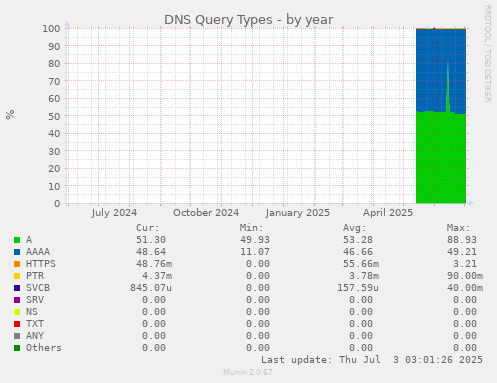
Task: Click the AAAA minimum value 11.07
Action: (255, 252)
